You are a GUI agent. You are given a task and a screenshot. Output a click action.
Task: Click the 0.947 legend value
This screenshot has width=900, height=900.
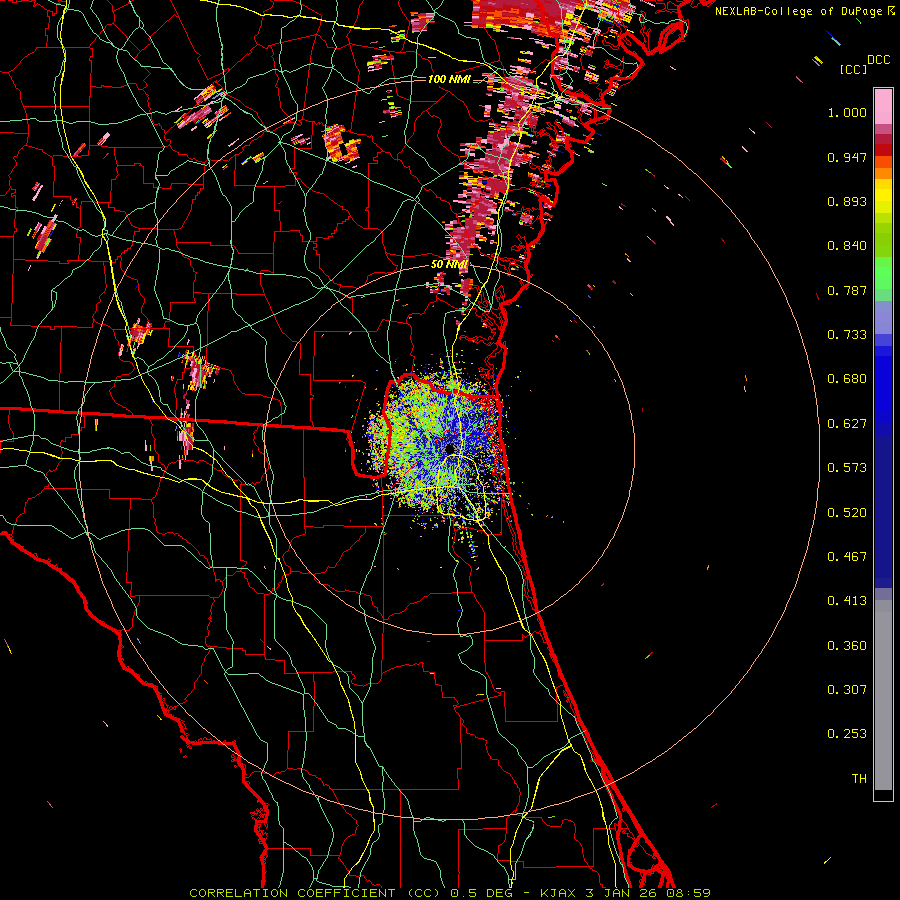(847, 157)
